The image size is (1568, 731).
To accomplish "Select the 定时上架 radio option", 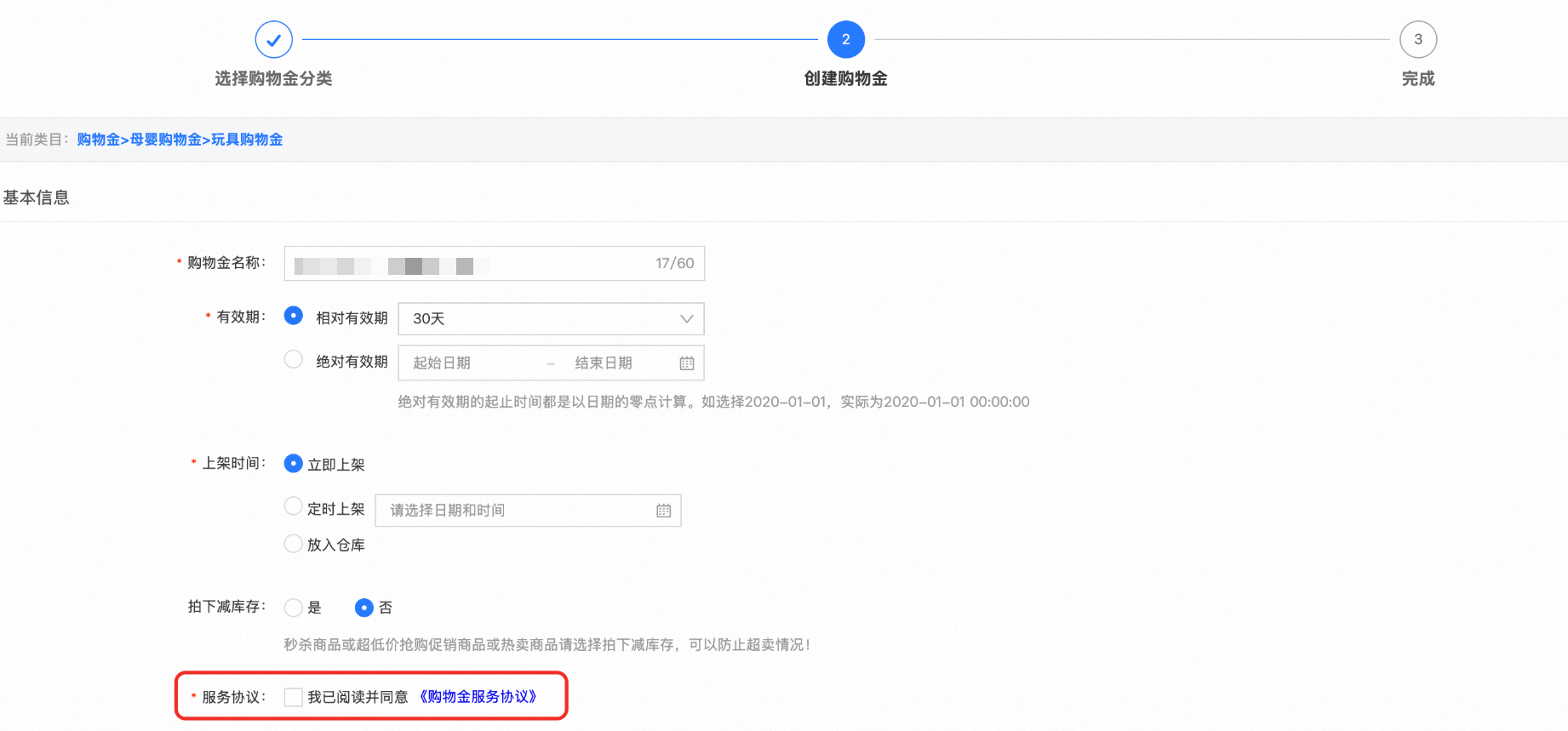I will (x=294, y=506).
